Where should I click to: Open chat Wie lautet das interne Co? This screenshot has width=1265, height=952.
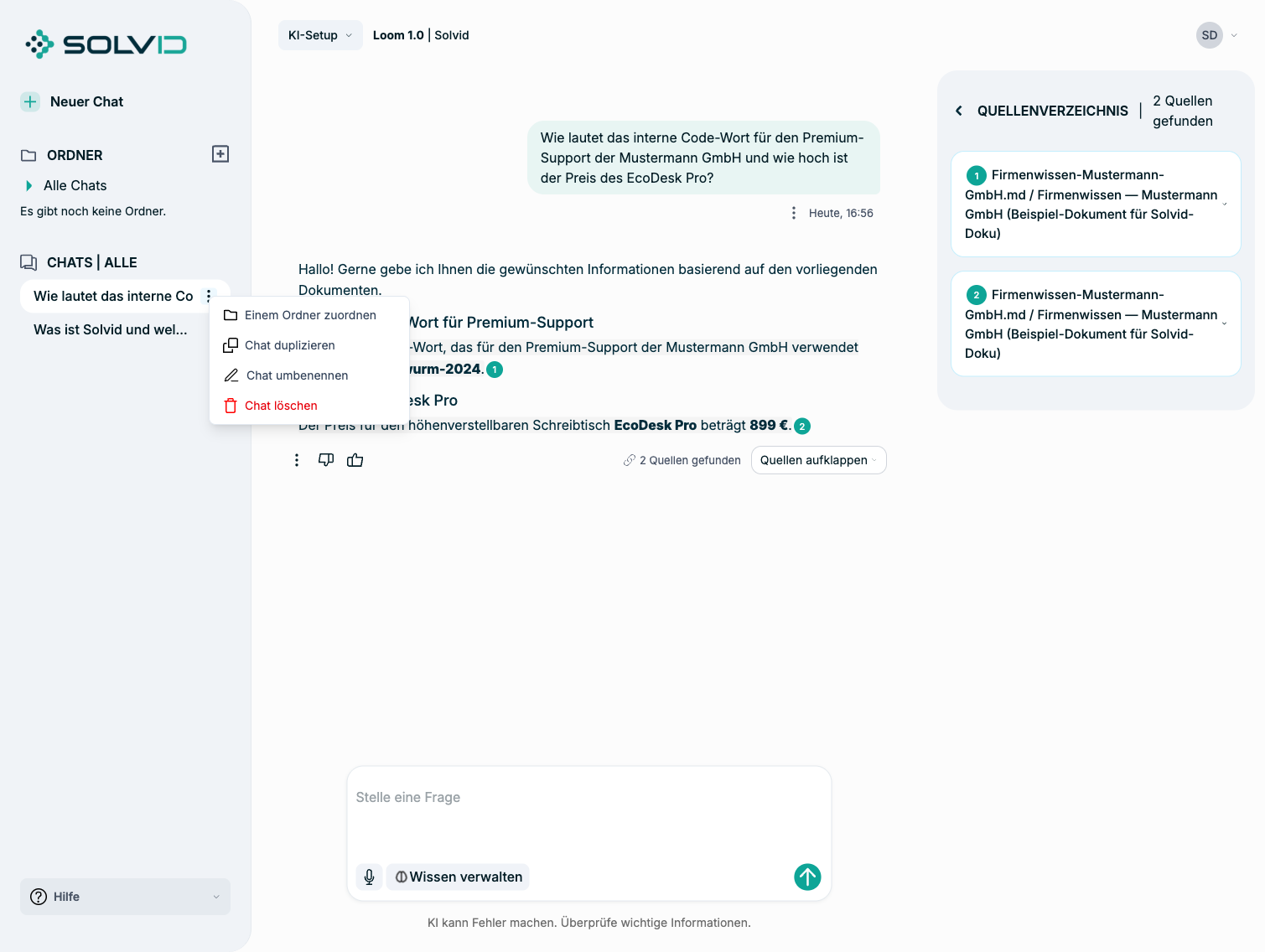click(x=113, y=296)
